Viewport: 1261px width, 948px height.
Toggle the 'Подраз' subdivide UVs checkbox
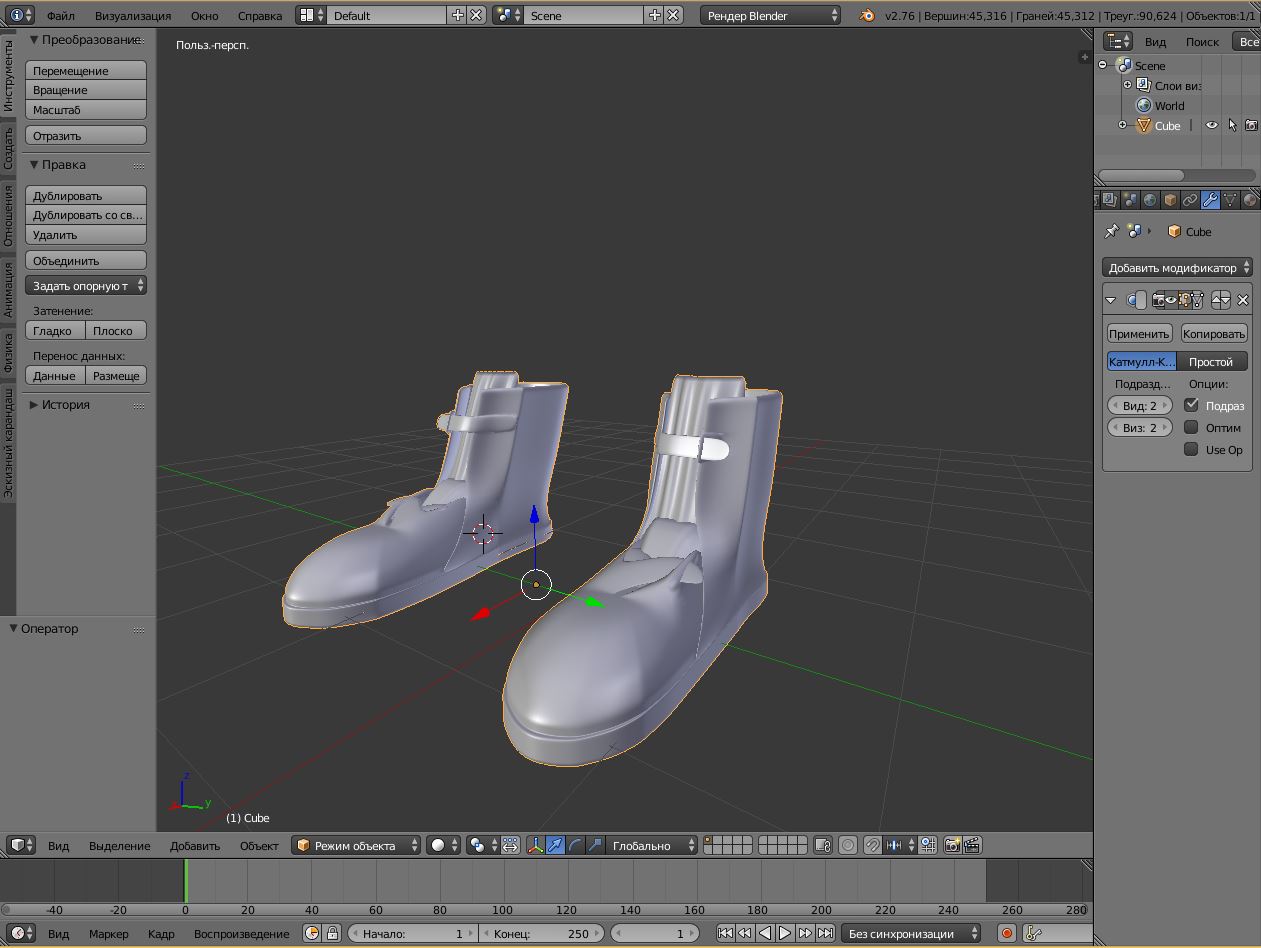point(1191,405)
